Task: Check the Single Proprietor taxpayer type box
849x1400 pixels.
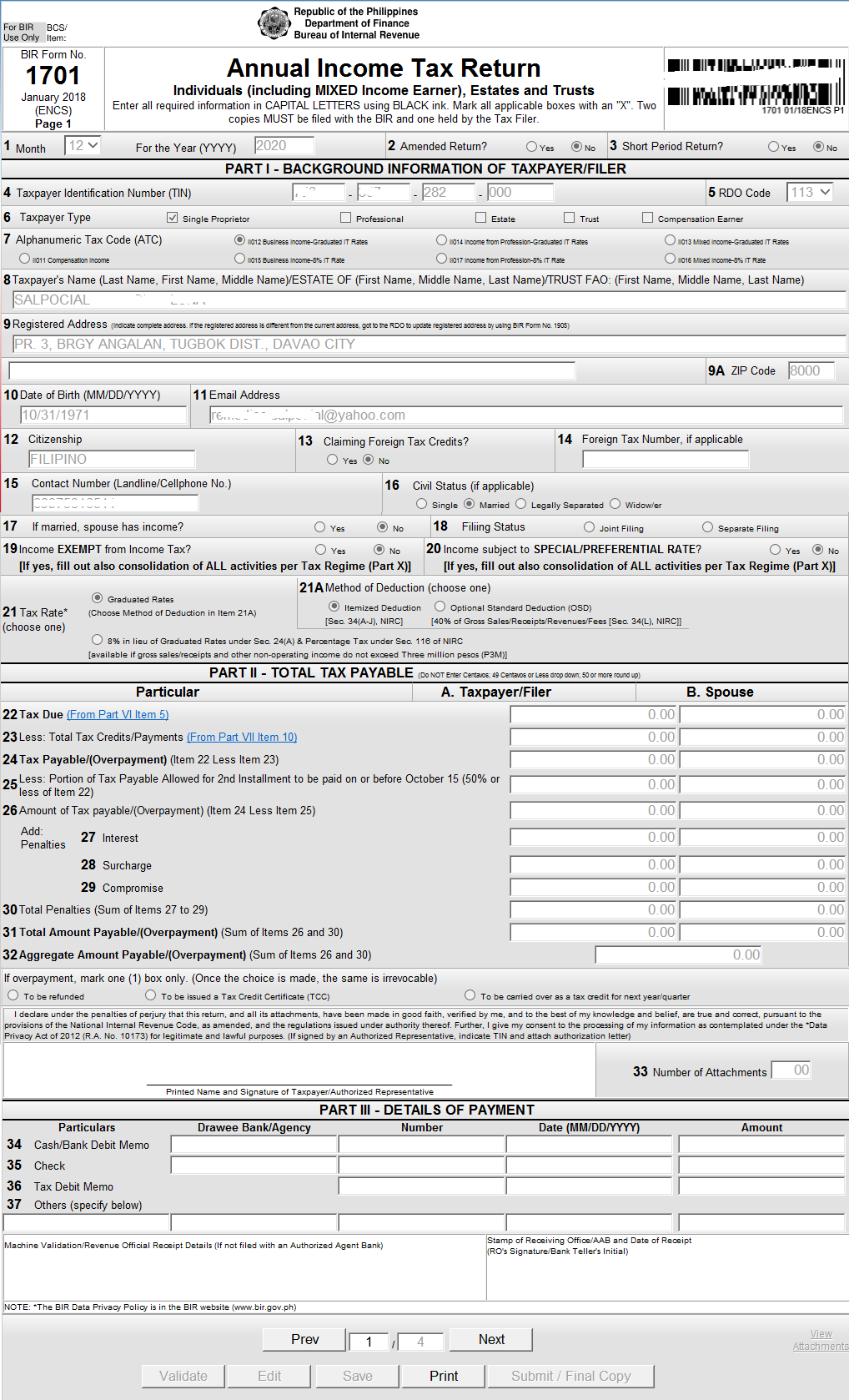Action: [172, 218]
